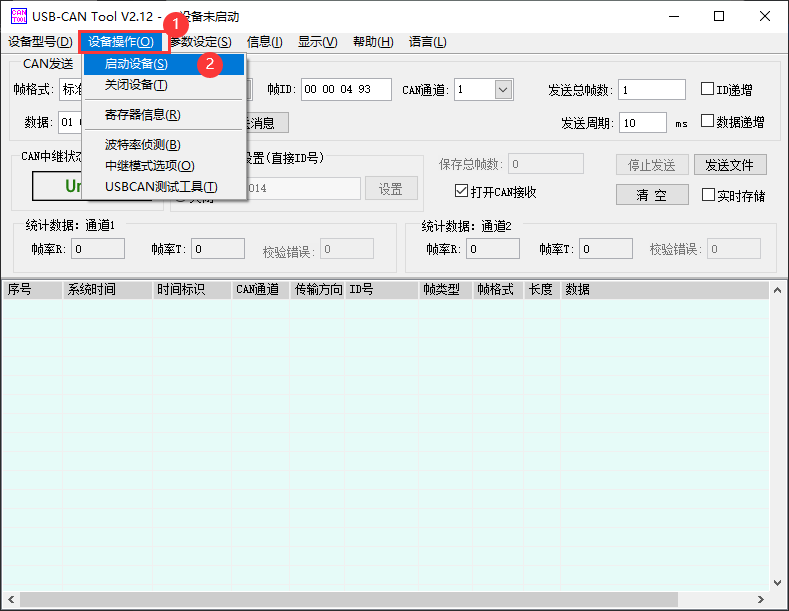The width and height of the screenshot is (789, 611).
Task: Click the 帧率R field for 通道1
Action: tap(98, 249)
